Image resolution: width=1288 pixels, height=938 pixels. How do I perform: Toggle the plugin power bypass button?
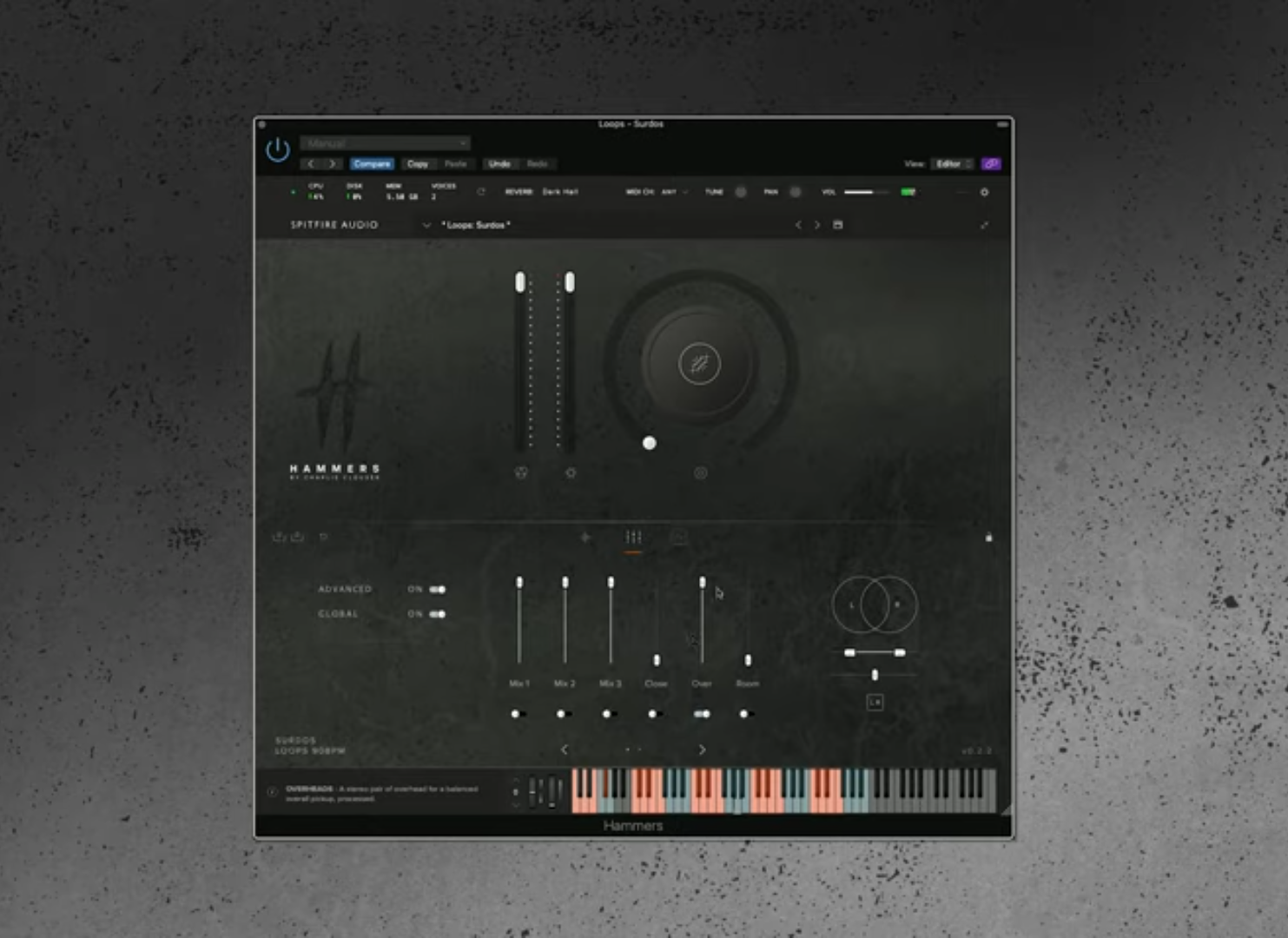(x=278, y=150)
